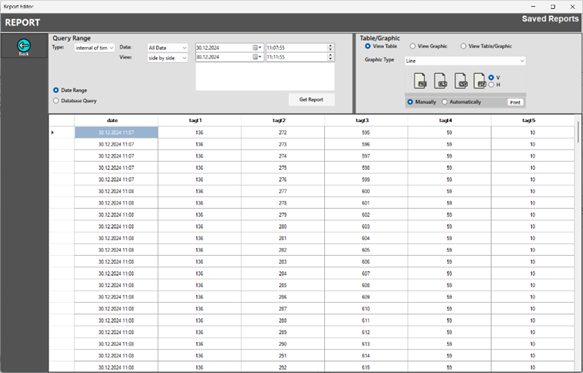Open the Data dropdown showing All Data
This screenshot has height=373, width=583.
coord(167,48)
